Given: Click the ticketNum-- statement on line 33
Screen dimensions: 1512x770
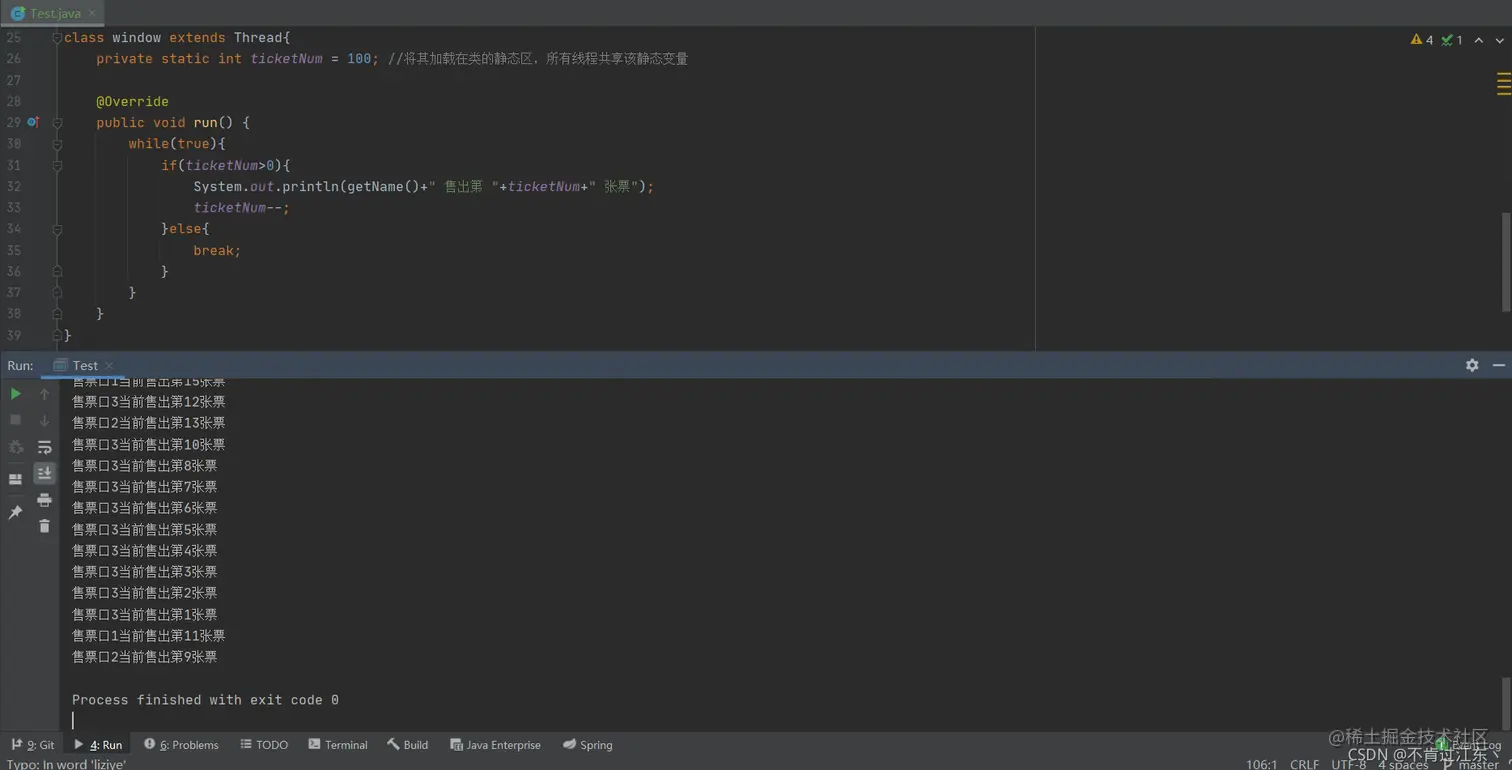Looking at the screenshot, I should tap(241, 208).
